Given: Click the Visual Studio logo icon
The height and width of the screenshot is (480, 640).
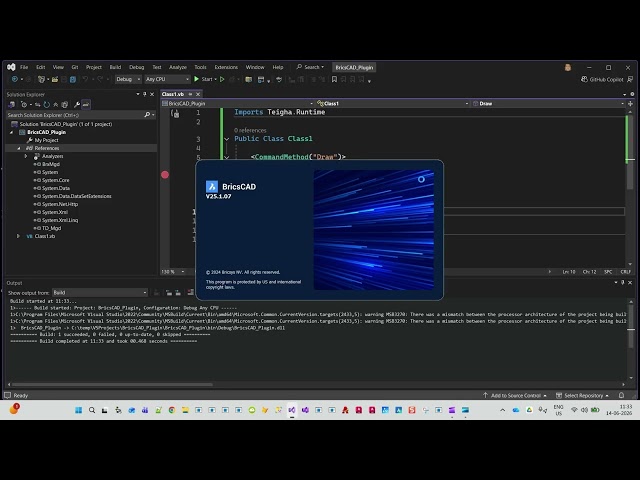Looking at the screenshot, I should click(11, 67).
